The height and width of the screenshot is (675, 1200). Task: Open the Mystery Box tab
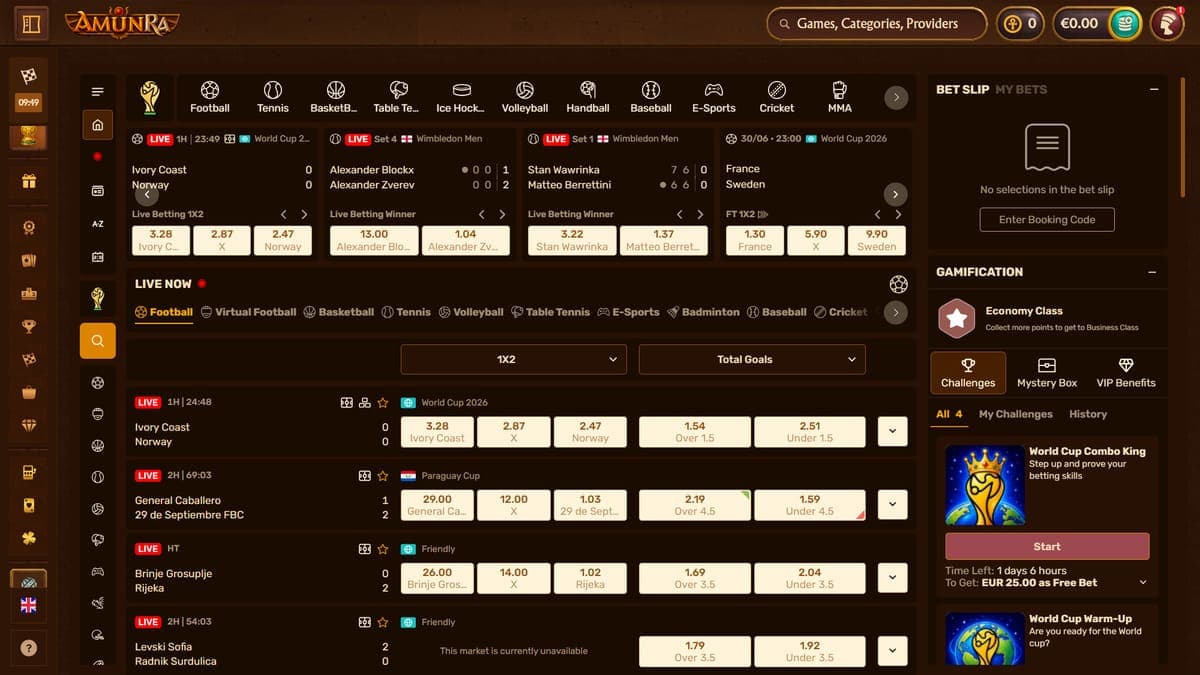click(1047, 373)
